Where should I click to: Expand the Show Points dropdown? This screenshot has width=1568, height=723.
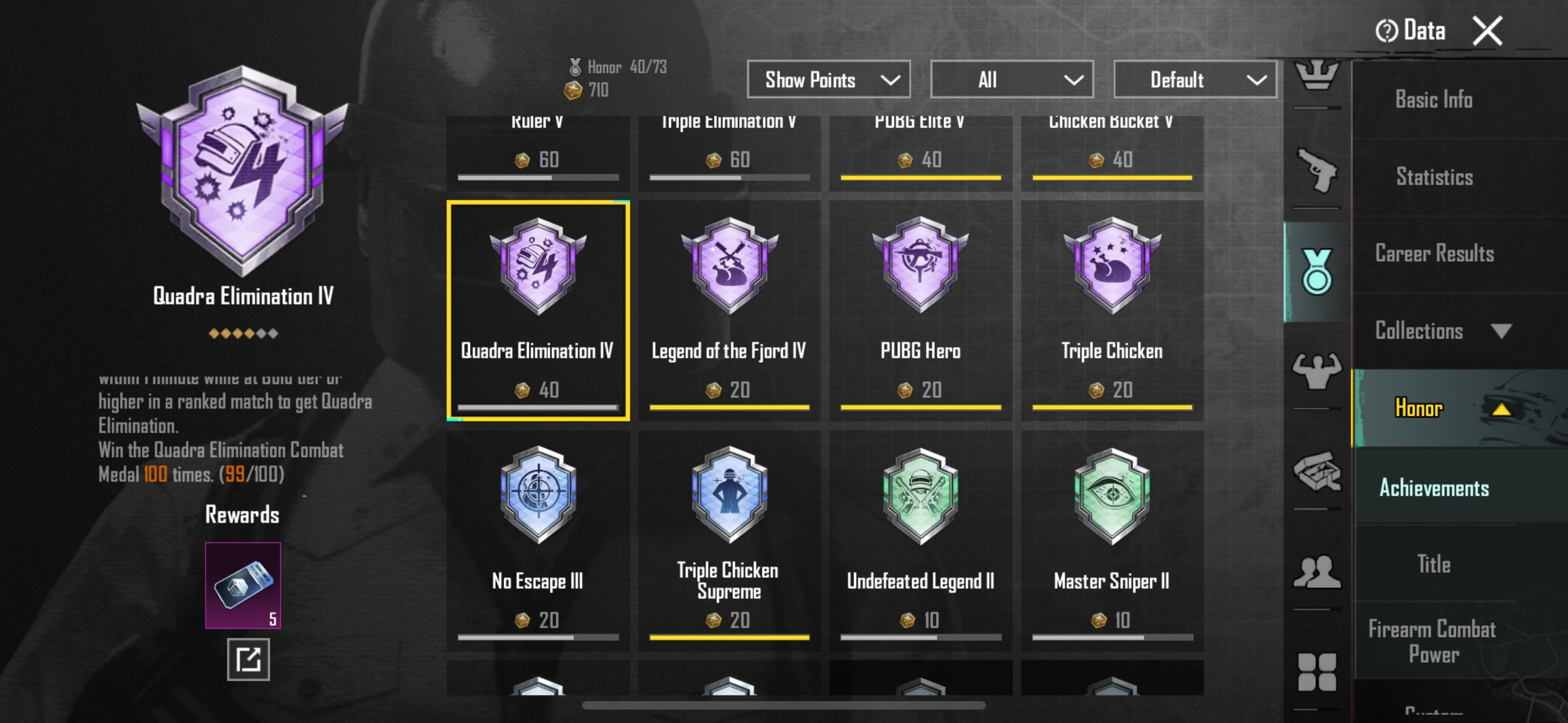(x=828, y=80)
